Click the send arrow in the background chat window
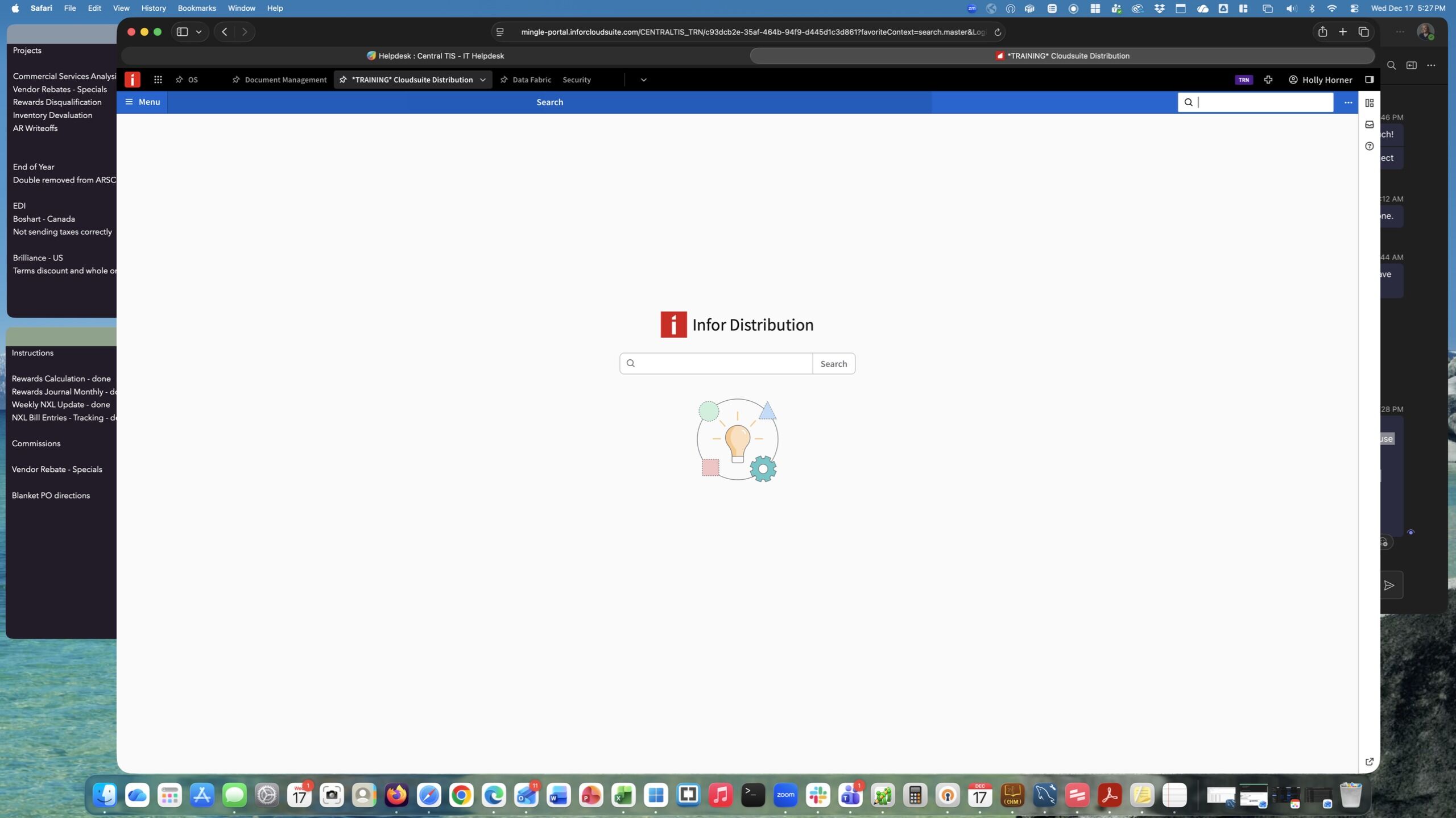 click(1389, 585)
